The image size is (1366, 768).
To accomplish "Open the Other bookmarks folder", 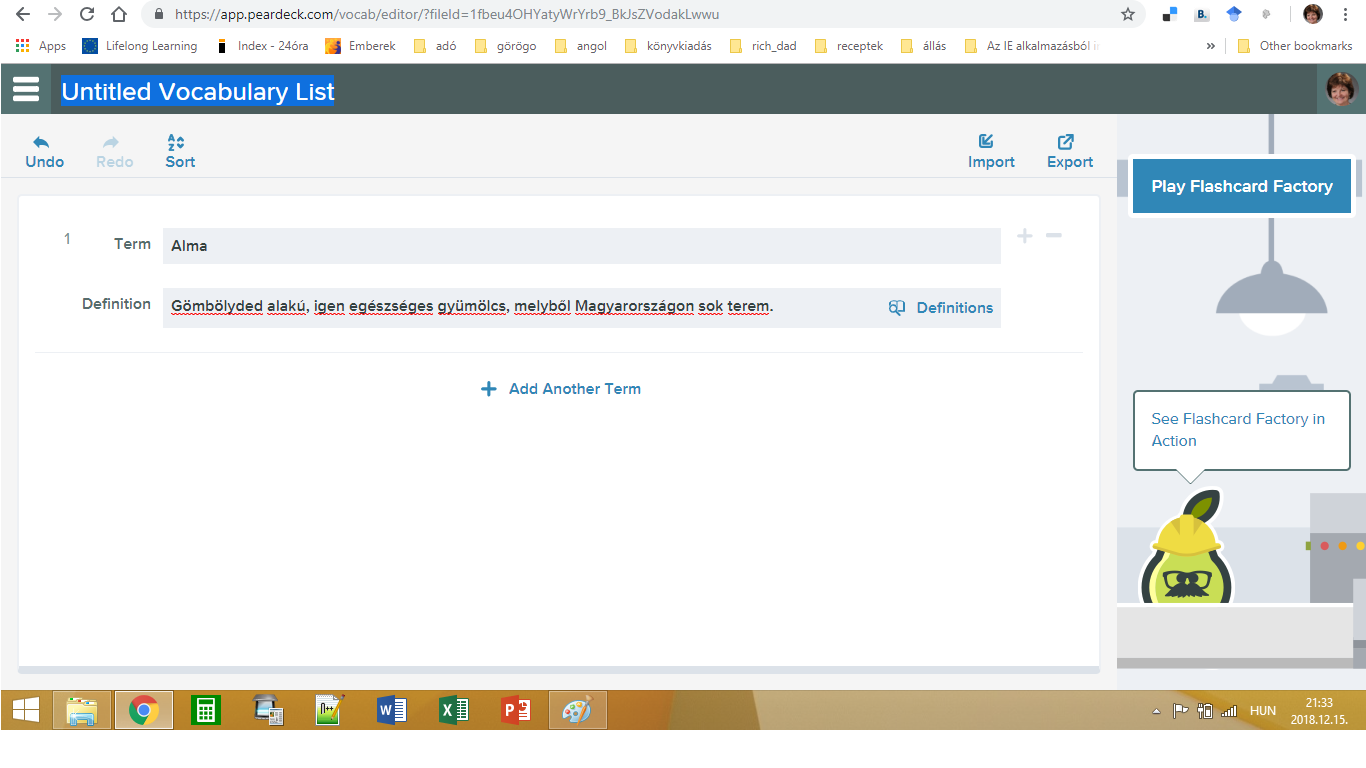I will (x=1294, y=46).
